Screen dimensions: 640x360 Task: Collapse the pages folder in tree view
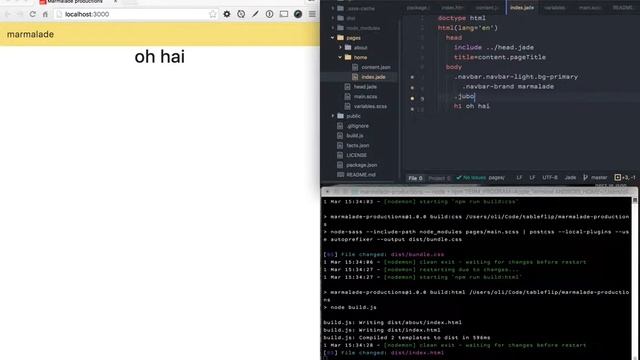pyautogui.click(x=333, y=38)
